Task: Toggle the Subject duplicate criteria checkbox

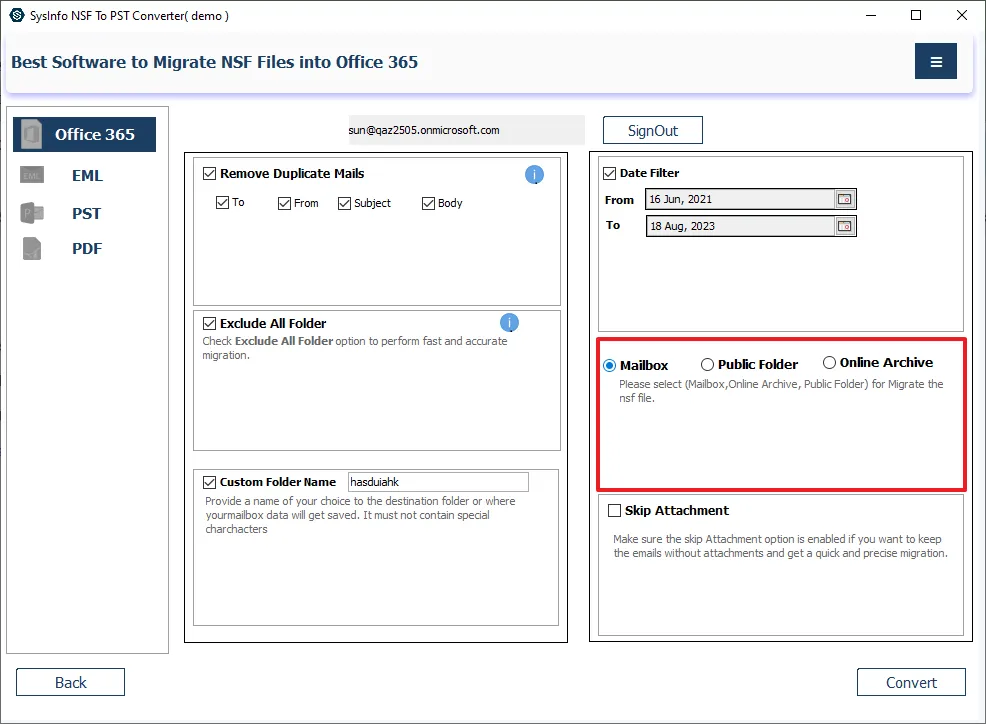Action: tap(345, 203)
